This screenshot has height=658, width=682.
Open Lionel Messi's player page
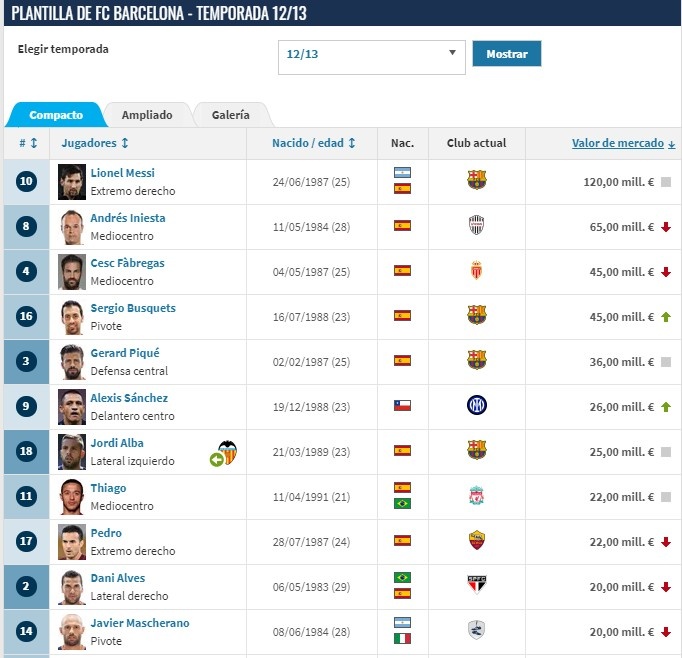[x=123, y=173]
